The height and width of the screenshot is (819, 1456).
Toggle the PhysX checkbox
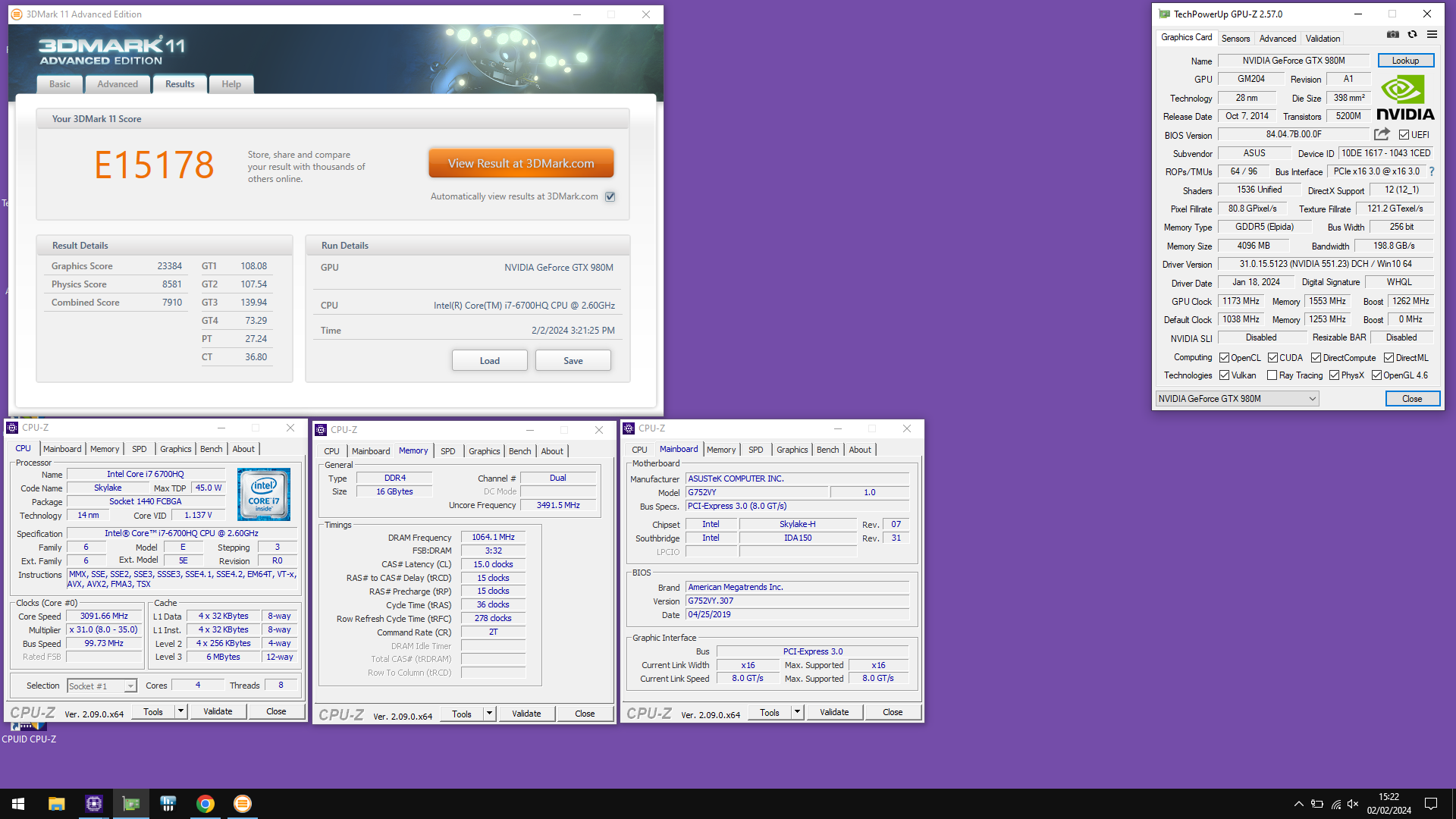tap(1334, 375)
